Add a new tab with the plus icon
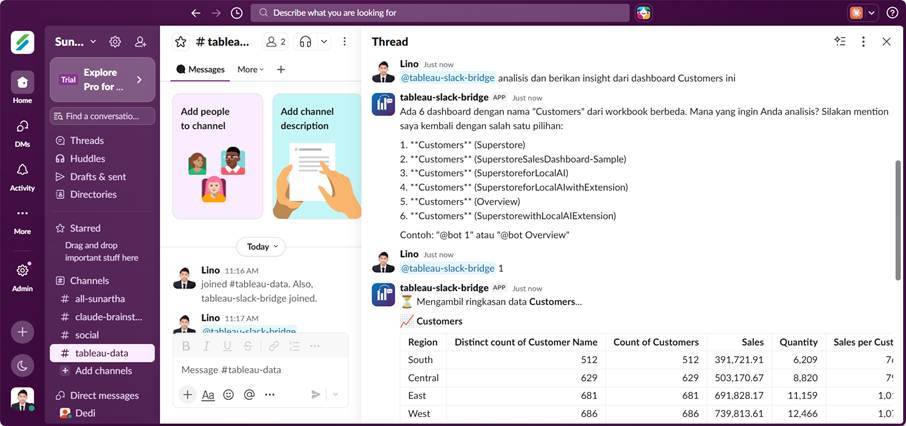This screenshot has height=426, width=906. (x=281, y=69)
